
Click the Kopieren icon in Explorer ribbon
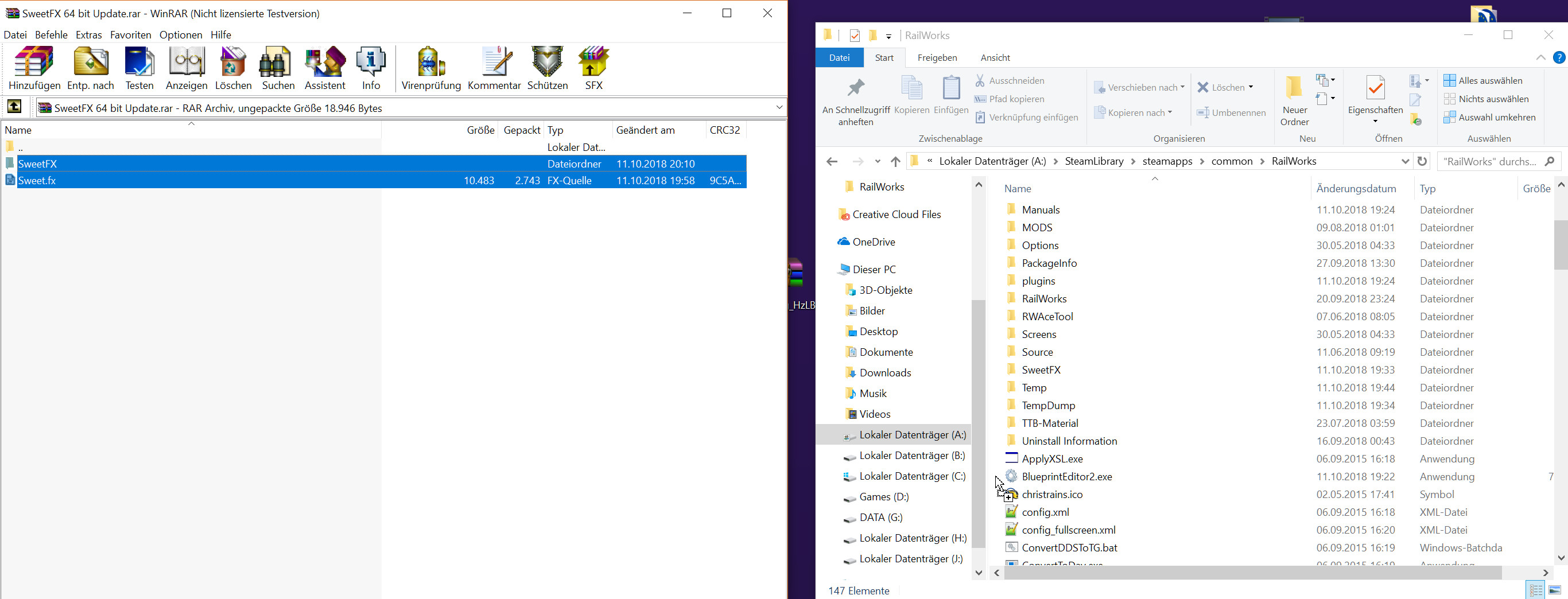pos(912,96)
